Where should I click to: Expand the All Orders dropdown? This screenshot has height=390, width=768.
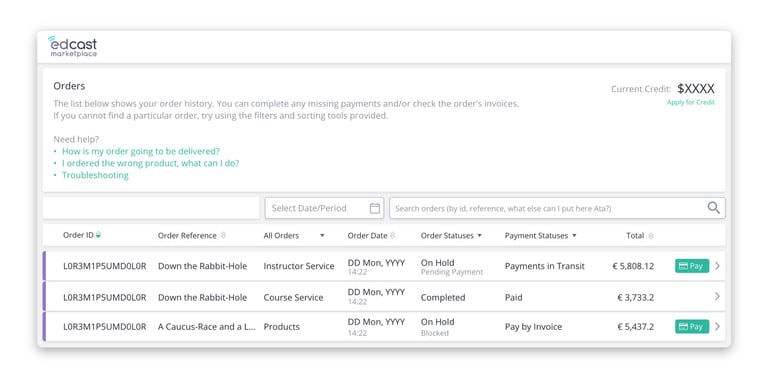coord(294,236)
